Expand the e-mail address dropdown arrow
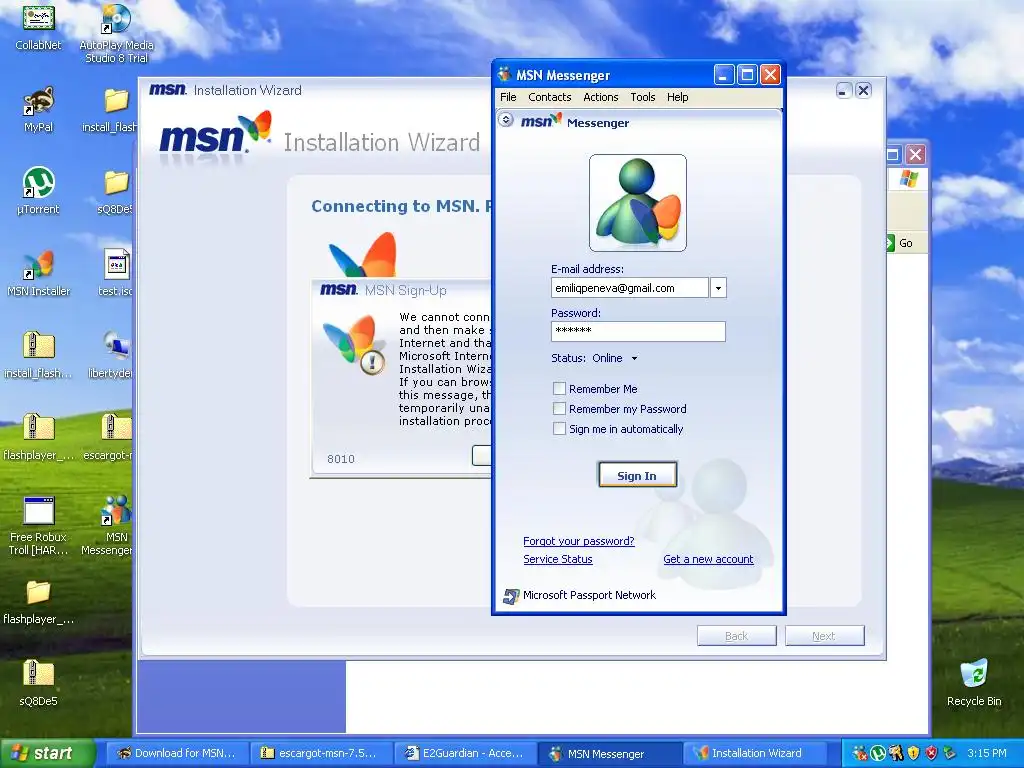1024x768 pixels. click(718, 288)
